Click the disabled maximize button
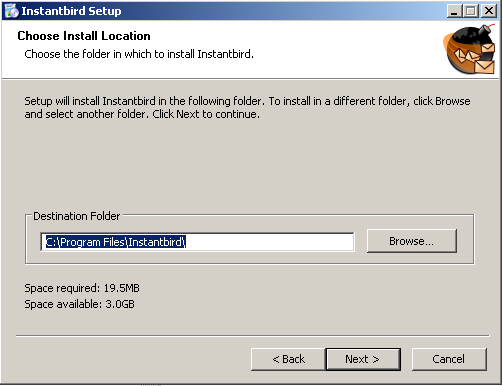 (471, 11)
